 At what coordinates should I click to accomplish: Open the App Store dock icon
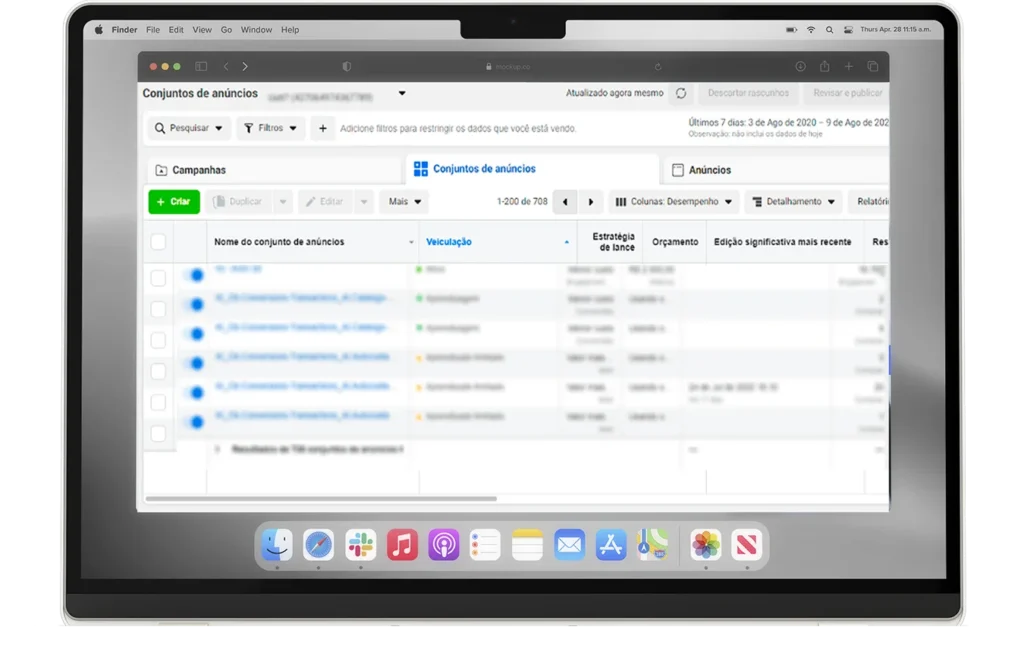(610, 545)
